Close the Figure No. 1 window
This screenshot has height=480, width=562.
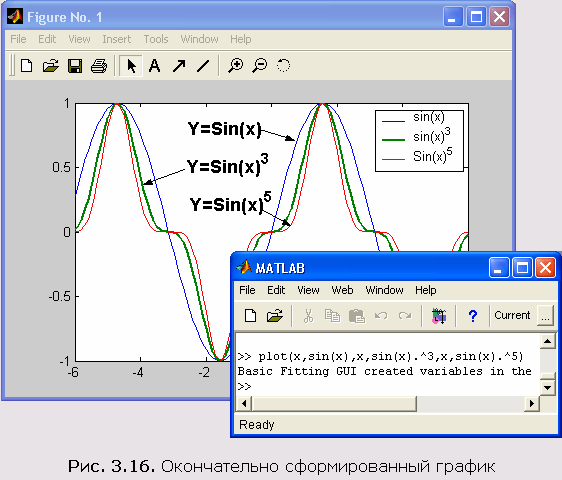pyautogui.click(x=499, y=16)
